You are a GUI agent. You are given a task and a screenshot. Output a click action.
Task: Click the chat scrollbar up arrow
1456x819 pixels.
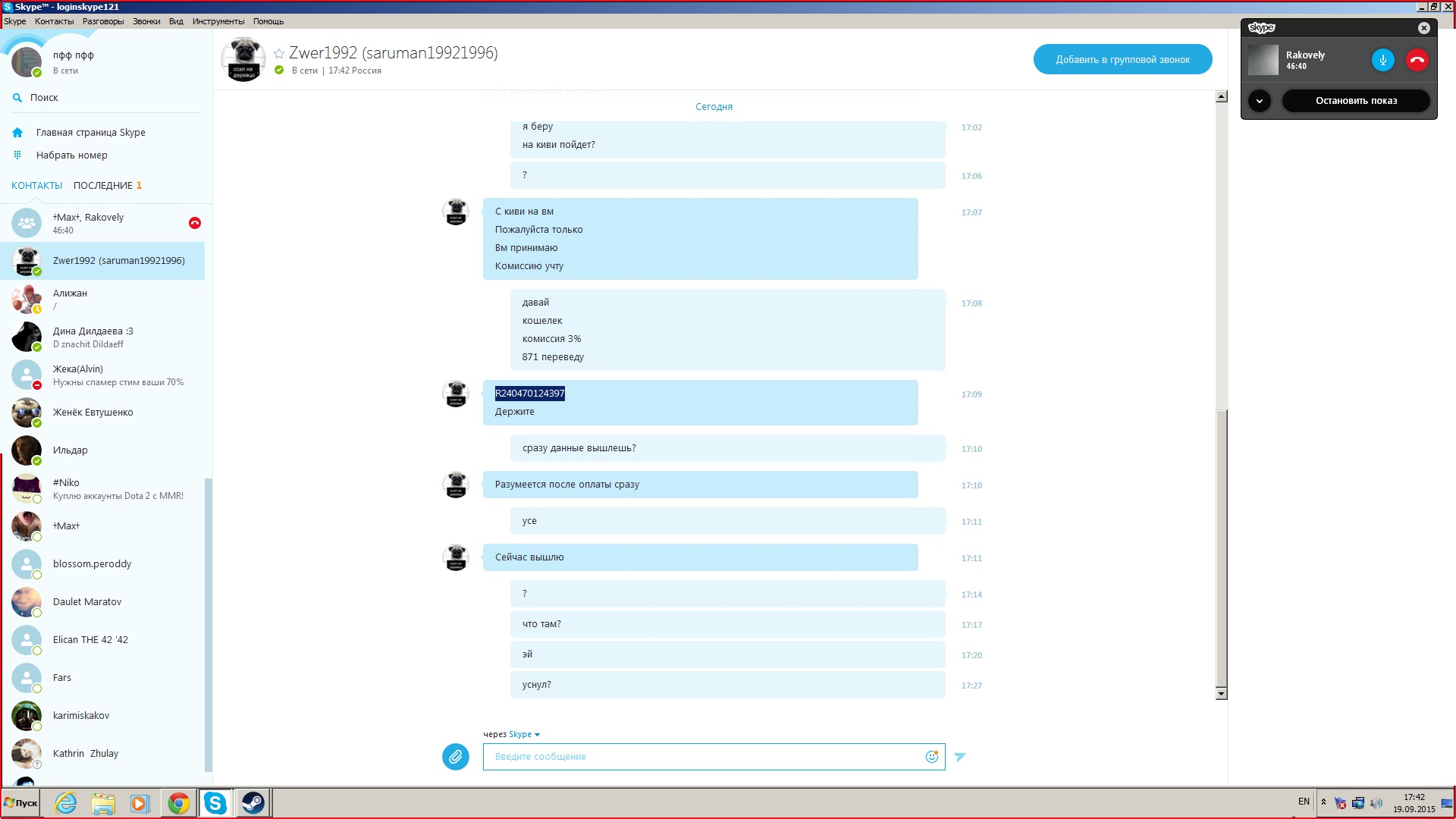point(1221,96)
